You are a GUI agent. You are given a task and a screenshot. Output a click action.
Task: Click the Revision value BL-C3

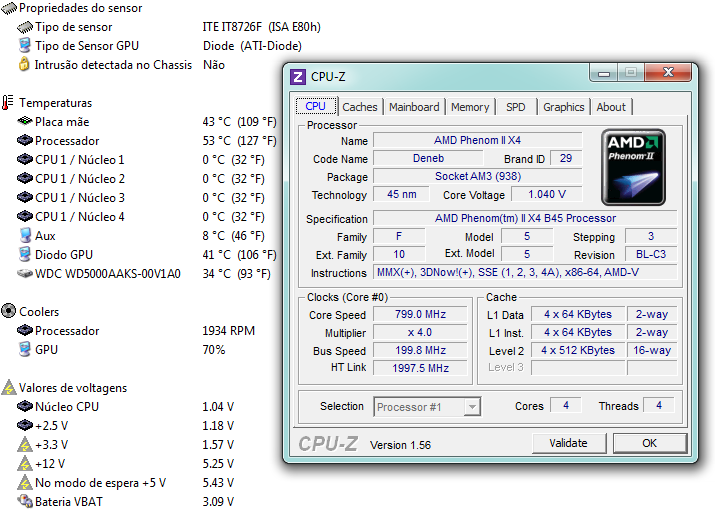tap(651, 254)
